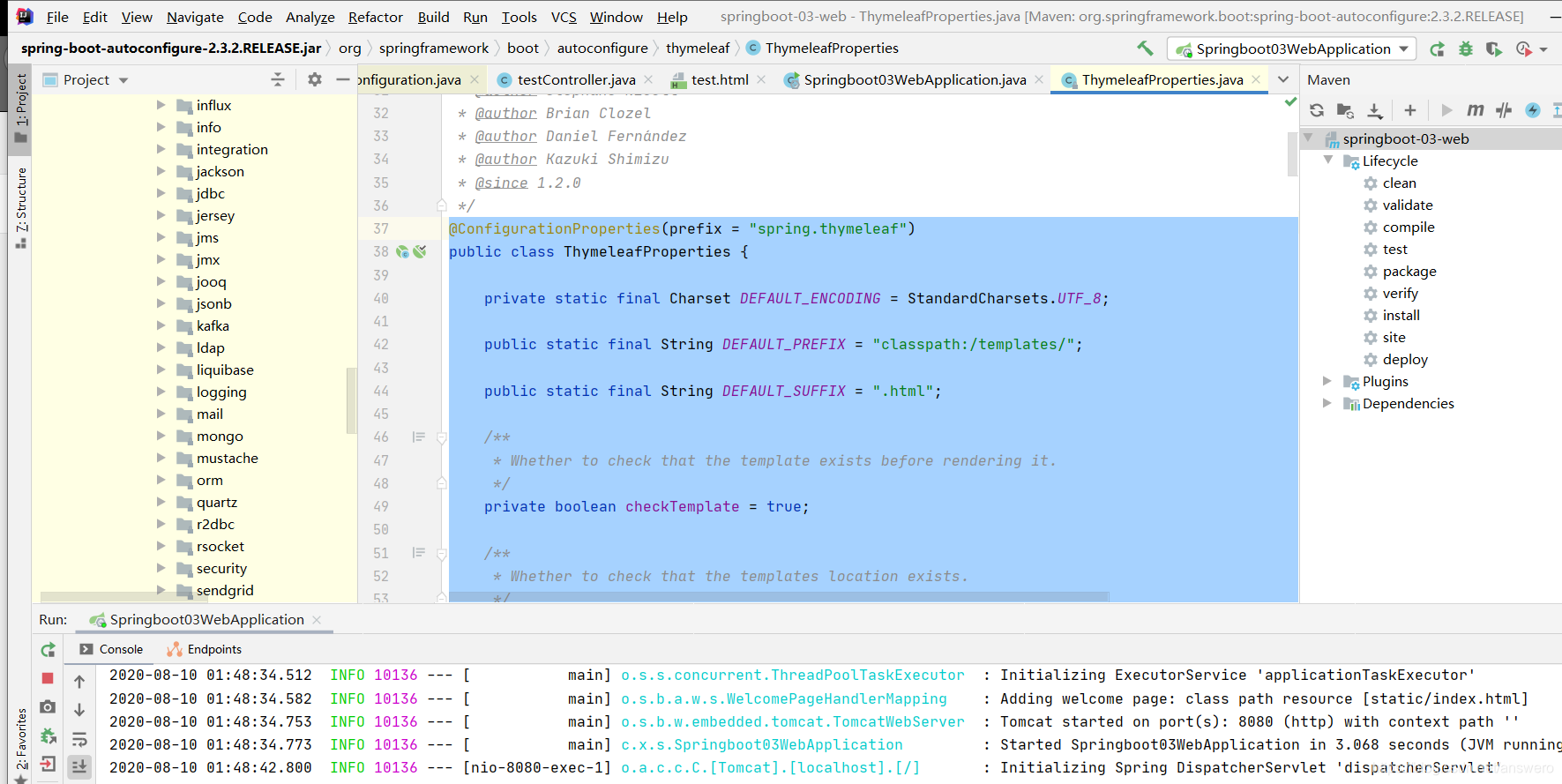Open the Profiler dropdown arrow
This screenshot has width=1562, height=784.
(x=1543, y=50)
